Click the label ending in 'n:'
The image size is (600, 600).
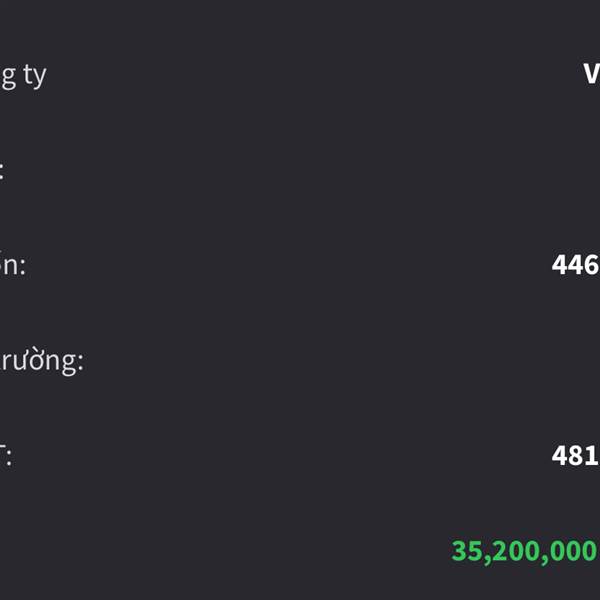pos(13,265)
